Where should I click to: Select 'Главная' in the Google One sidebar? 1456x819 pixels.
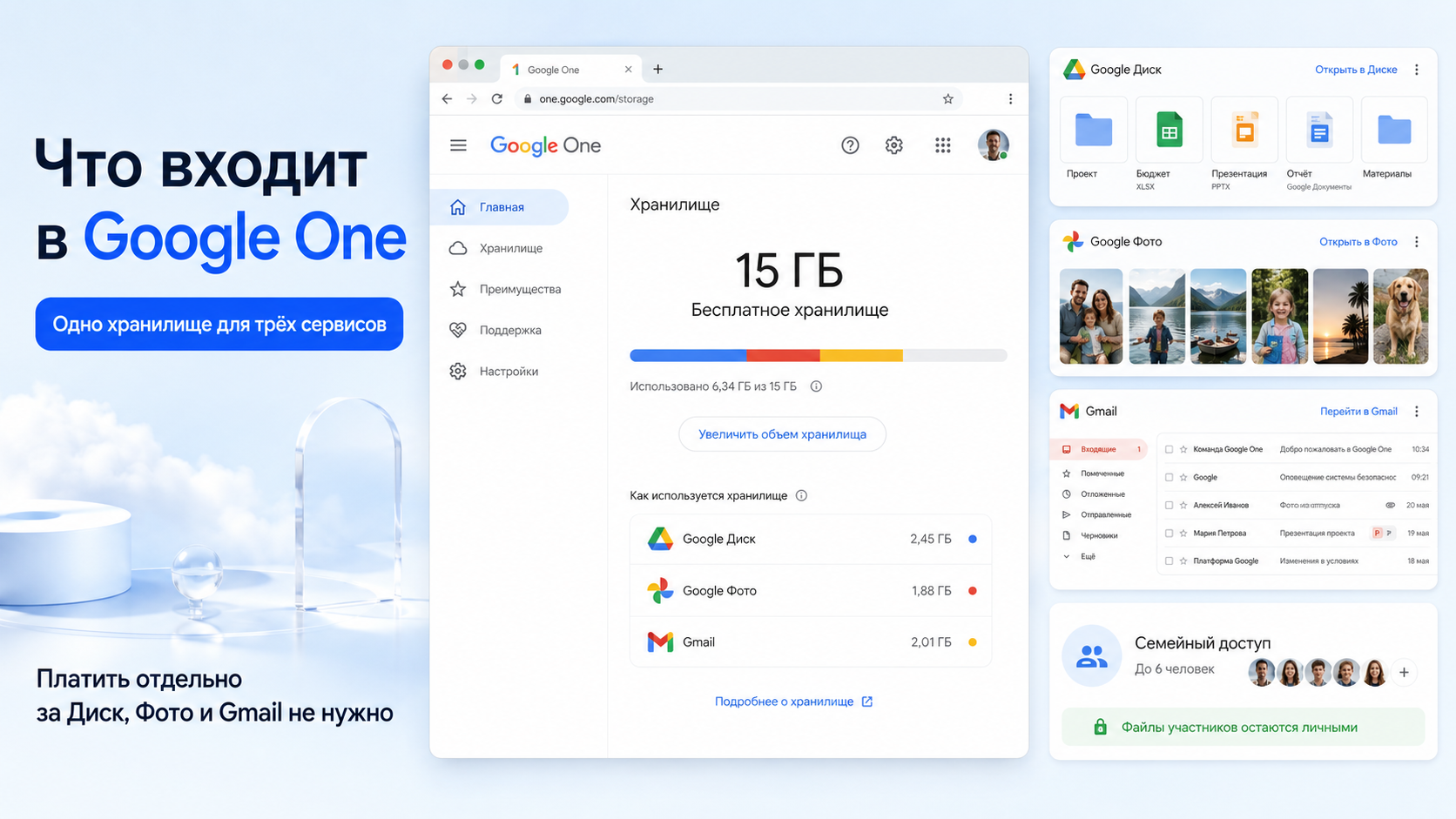pos(500,207)
